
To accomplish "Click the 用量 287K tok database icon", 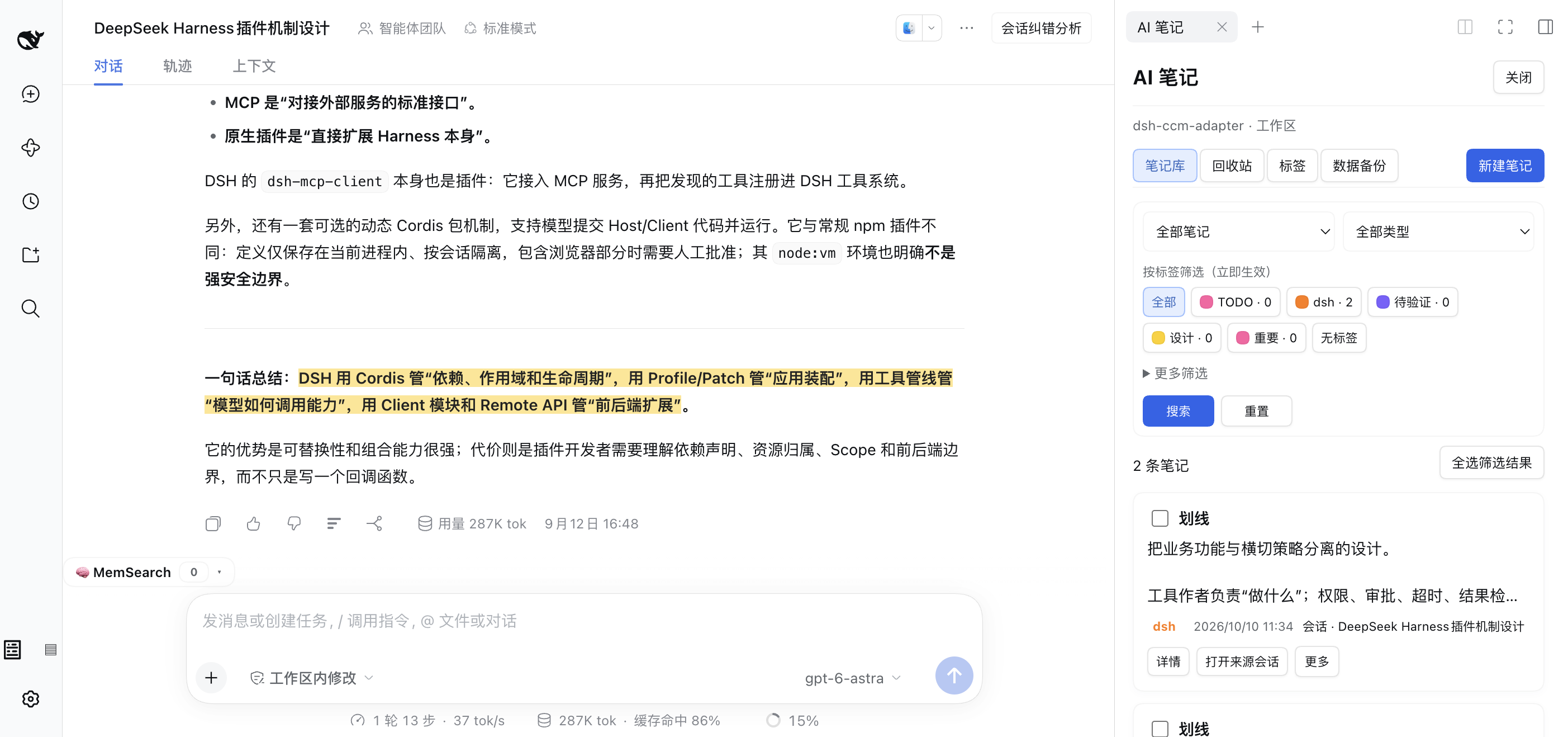I will tap(425, 523).
